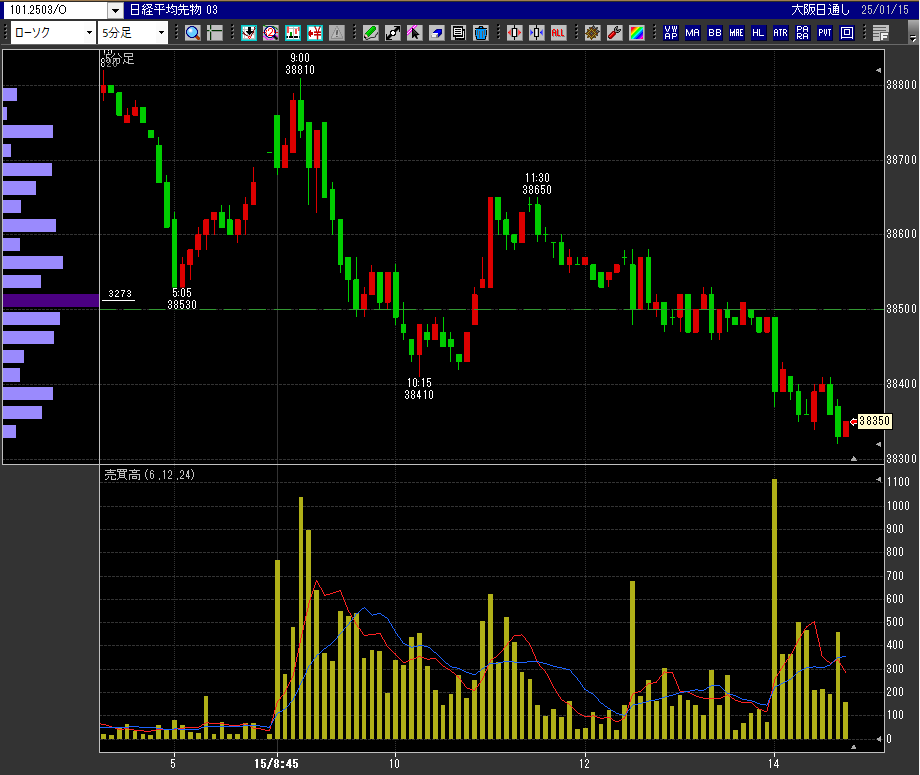
Task: Click the blue trash bin icon
Action: coord(481,33)
